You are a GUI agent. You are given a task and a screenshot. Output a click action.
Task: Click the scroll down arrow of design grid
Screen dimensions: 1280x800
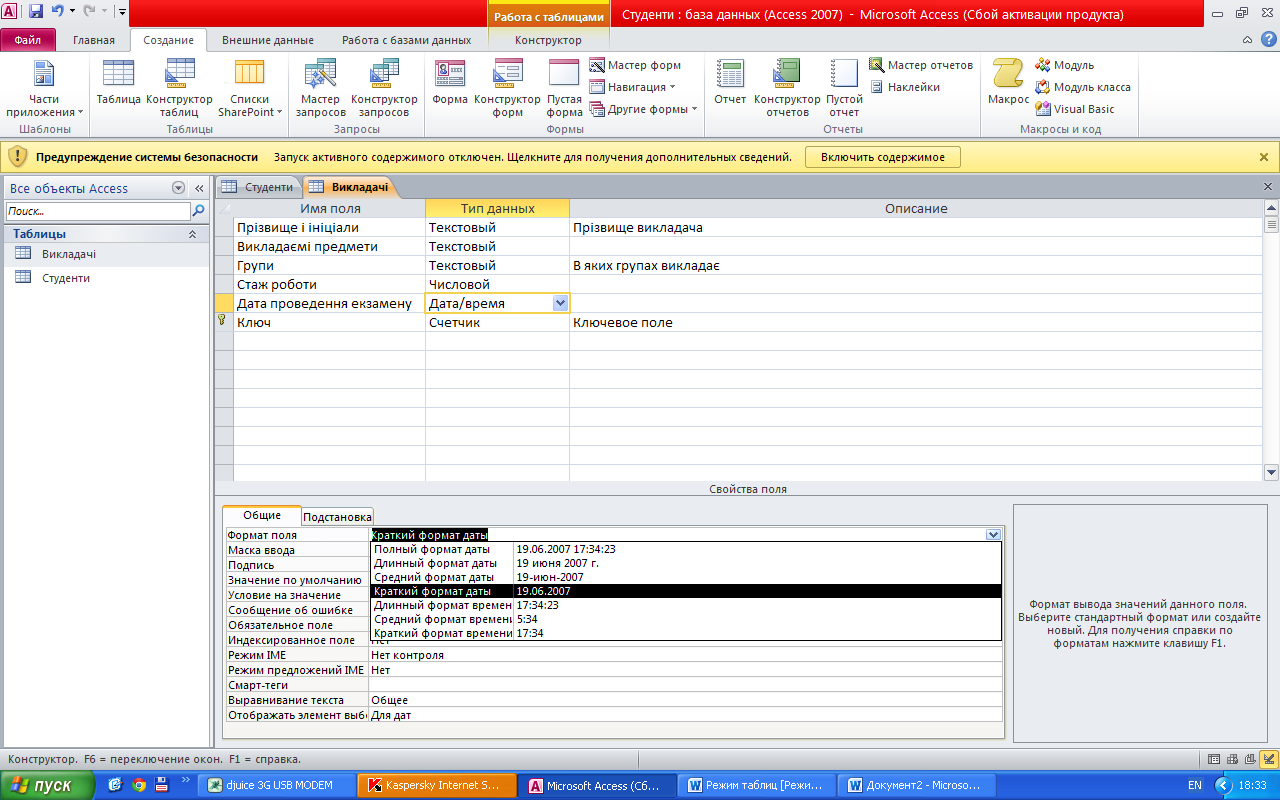click(x=1271, y=472)
